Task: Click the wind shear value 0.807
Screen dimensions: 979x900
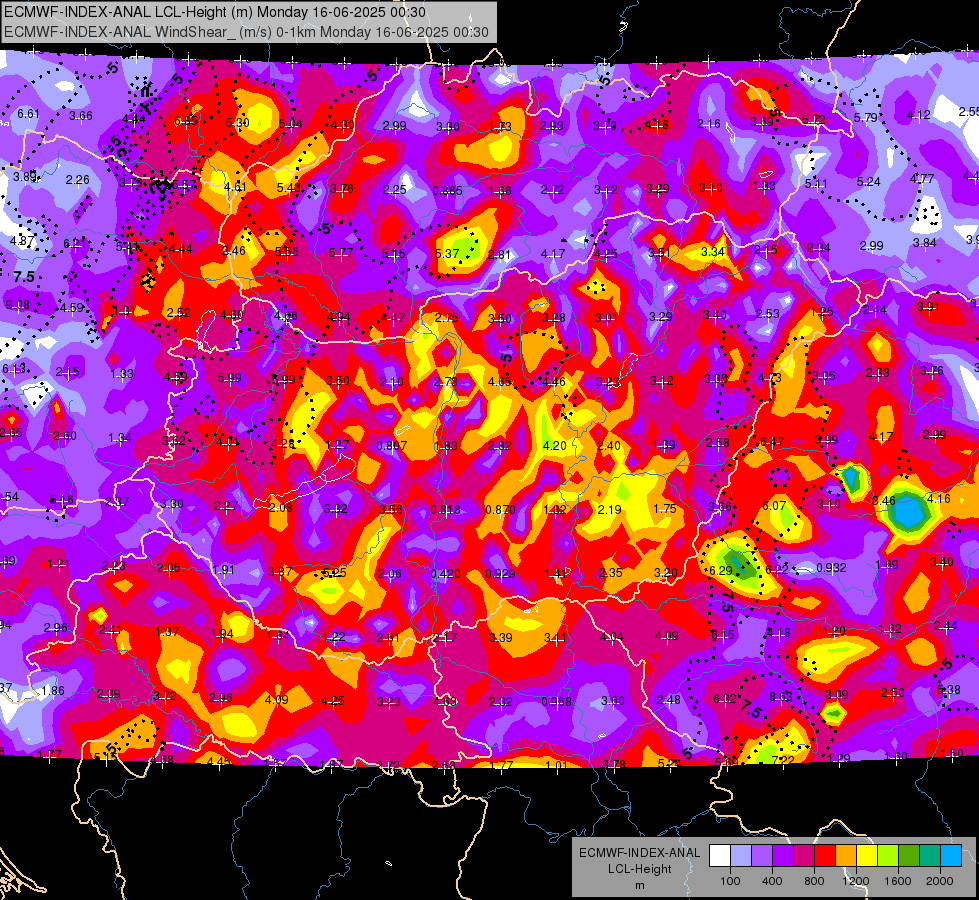Action: pos(392,446)
